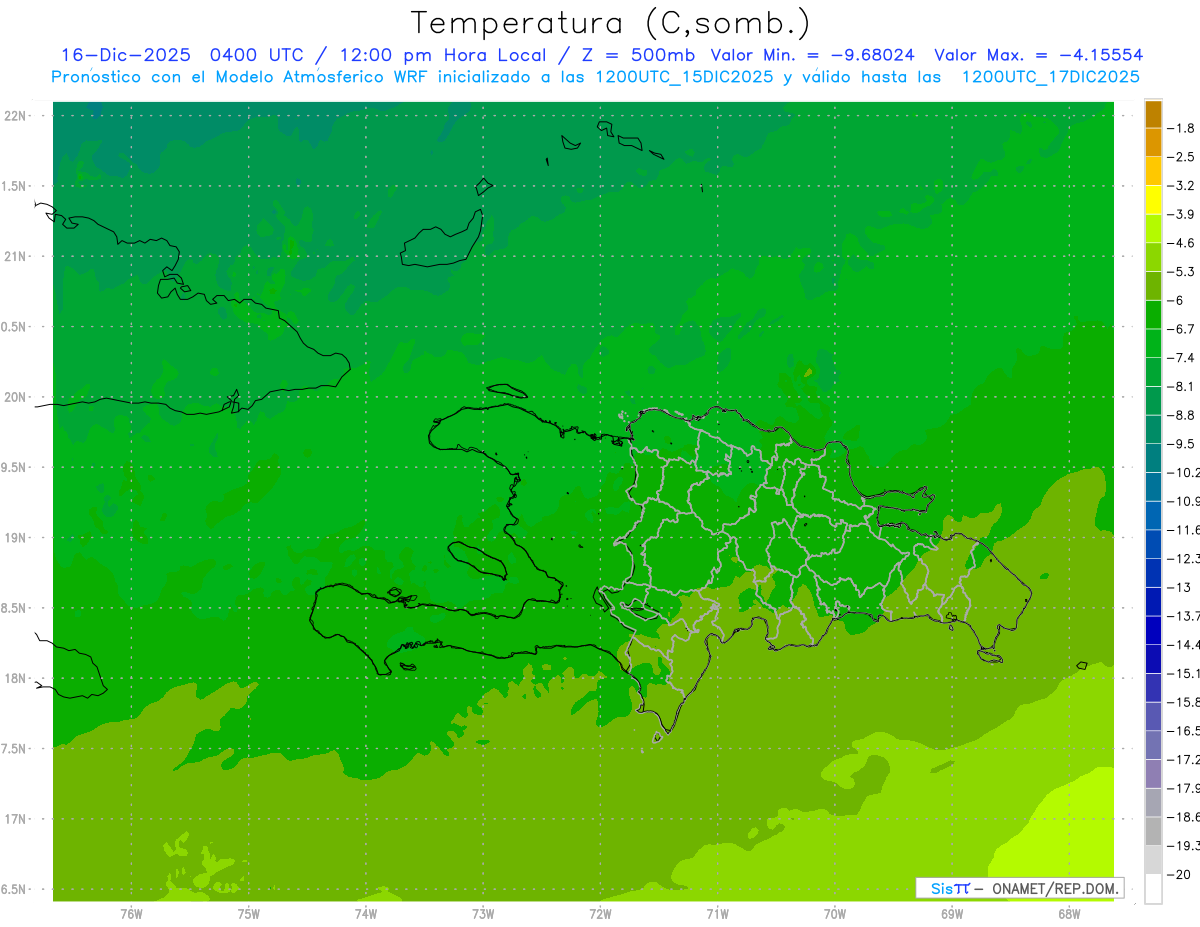Viewport: 1200px width, 927px height.
Task: Click the "1200UTC_17DIC2025" valid-until time text
Action: [1050, 77]
